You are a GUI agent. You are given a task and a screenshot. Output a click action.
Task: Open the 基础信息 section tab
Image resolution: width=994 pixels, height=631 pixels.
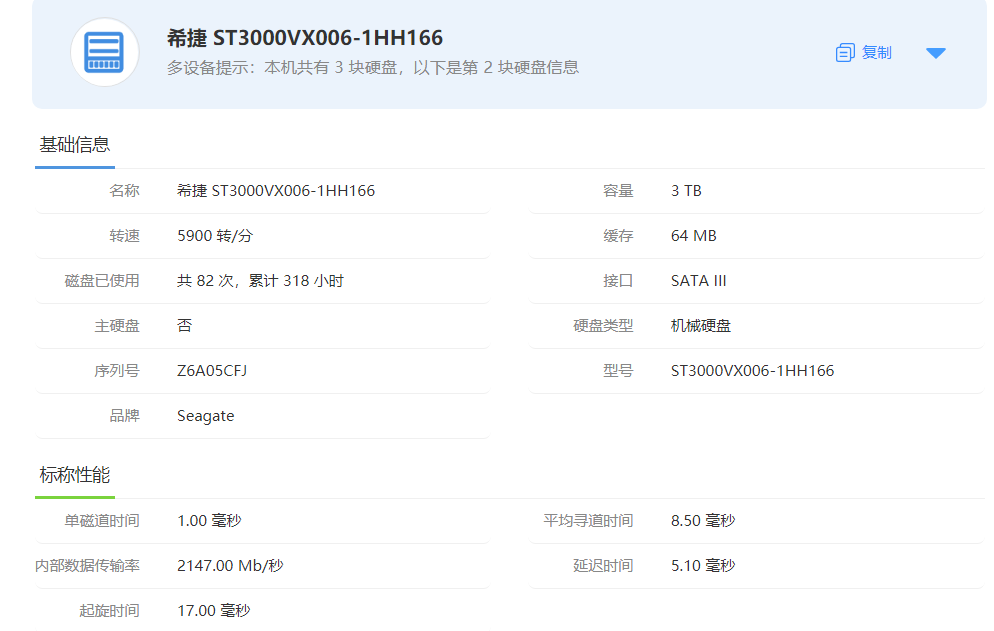(75, 145)
